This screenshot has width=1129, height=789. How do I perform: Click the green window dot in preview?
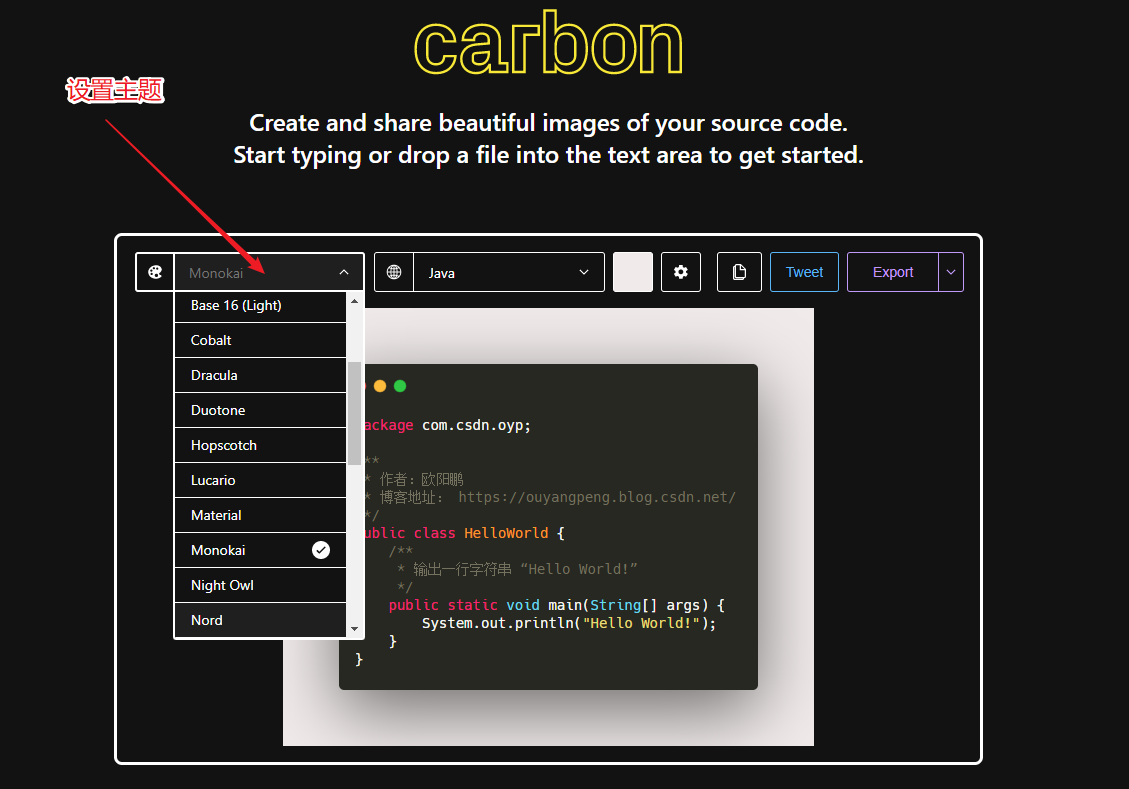pyautogui.click(x=400, y=386)
